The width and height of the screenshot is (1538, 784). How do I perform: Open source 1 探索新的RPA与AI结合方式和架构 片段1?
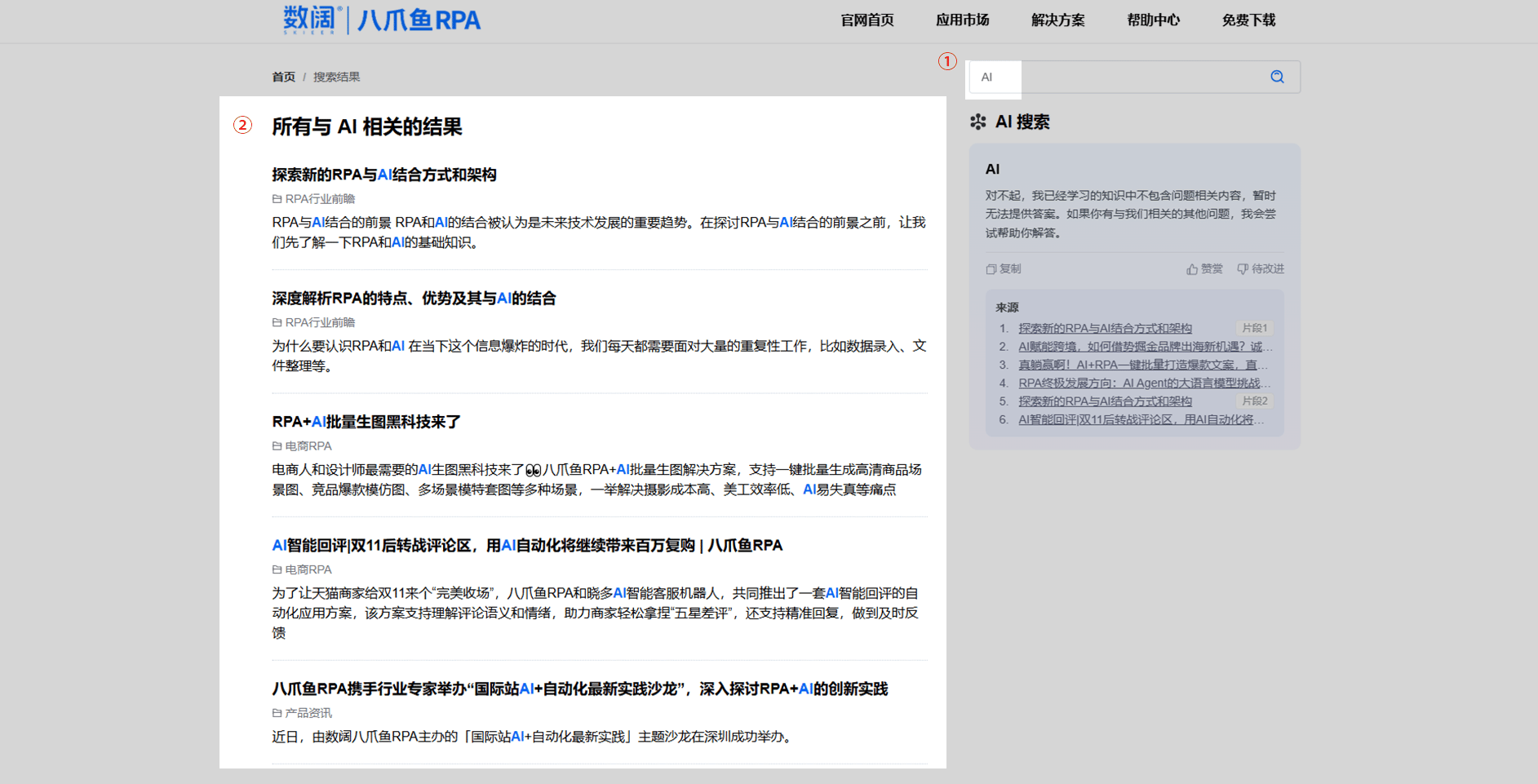click(x=1105, y=328)
